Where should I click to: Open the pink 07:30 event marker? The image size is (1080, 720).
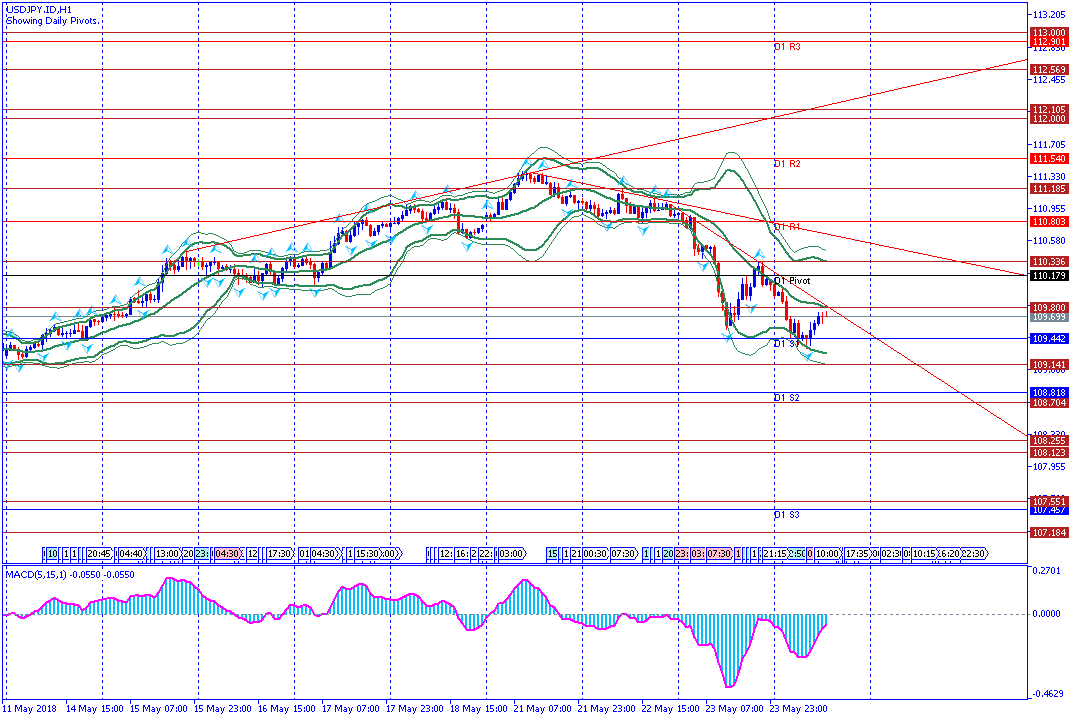[719, 554]
